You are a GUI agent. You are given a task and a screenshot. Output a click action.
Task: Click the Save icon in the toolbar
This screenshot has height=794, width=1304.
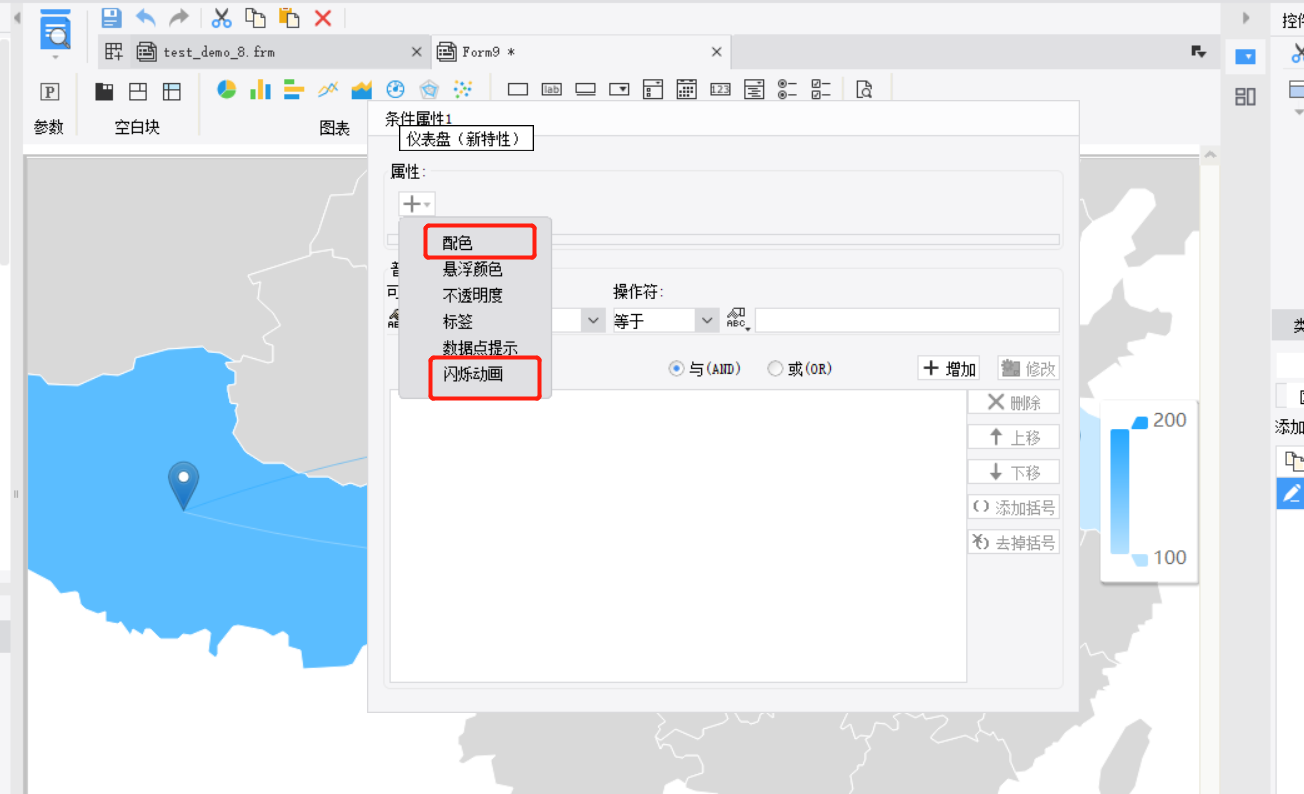coord(111,18)
